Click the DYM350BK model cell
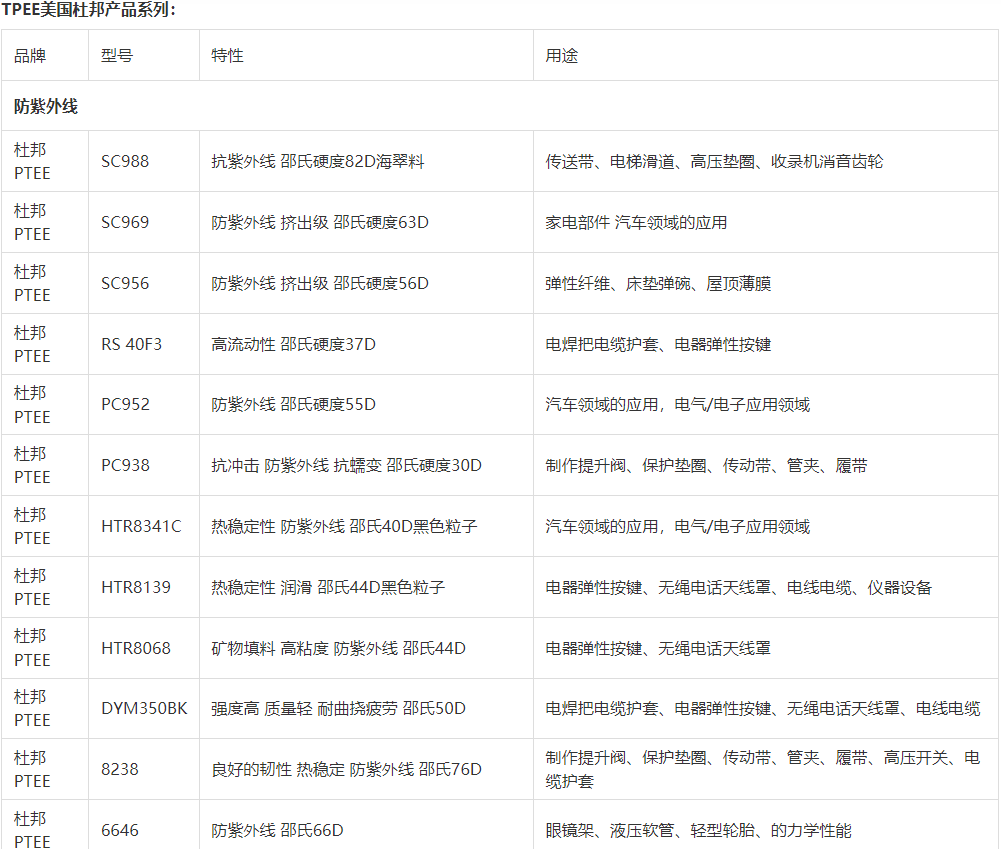The width and height of the screenshot is (1001, 849). point(144,708)
